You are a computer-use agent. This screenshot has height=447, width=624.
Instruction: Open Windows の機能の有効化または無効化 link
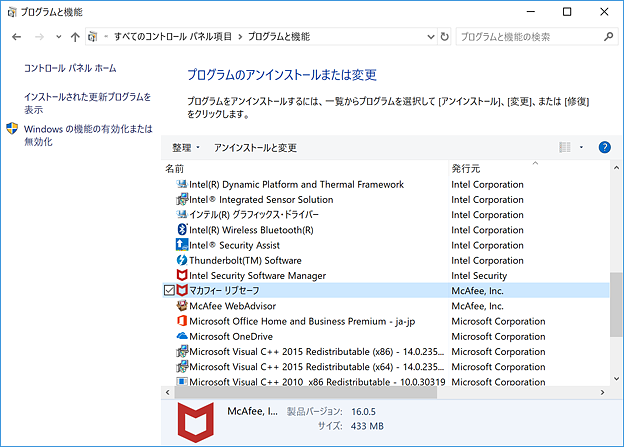click(88, 135)
